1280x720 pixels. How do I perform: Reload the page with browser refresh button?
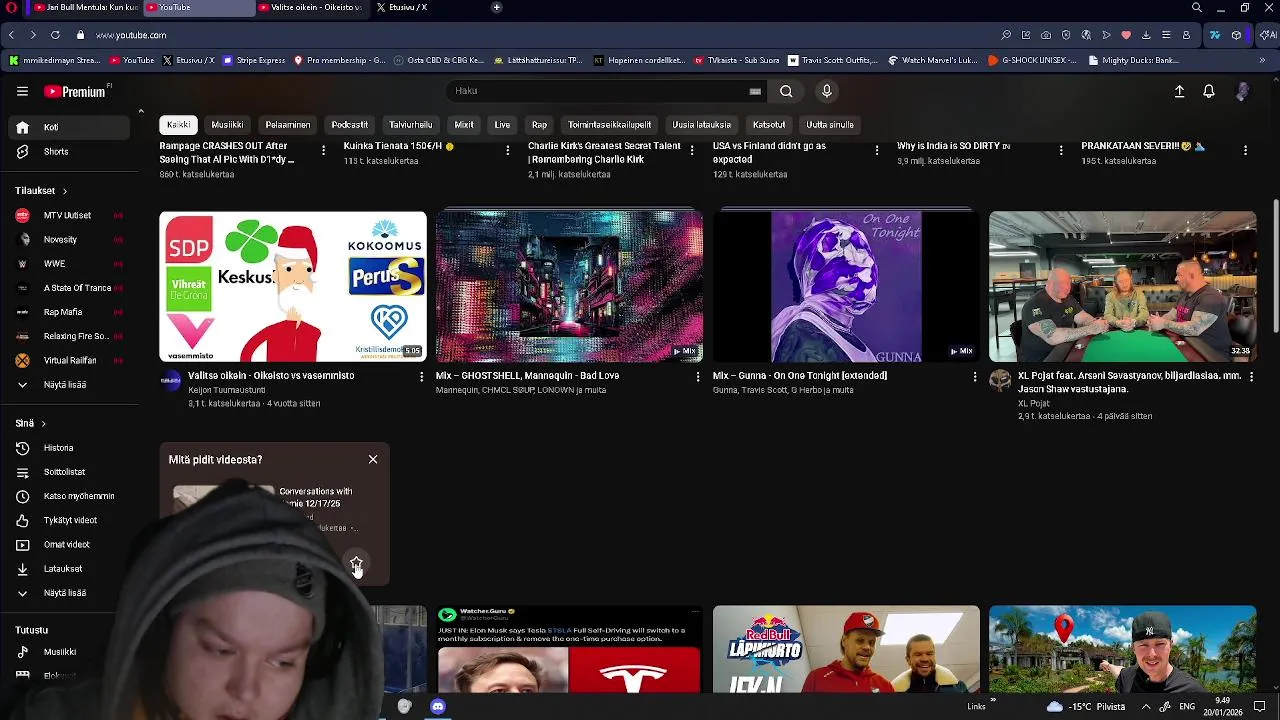55,35
